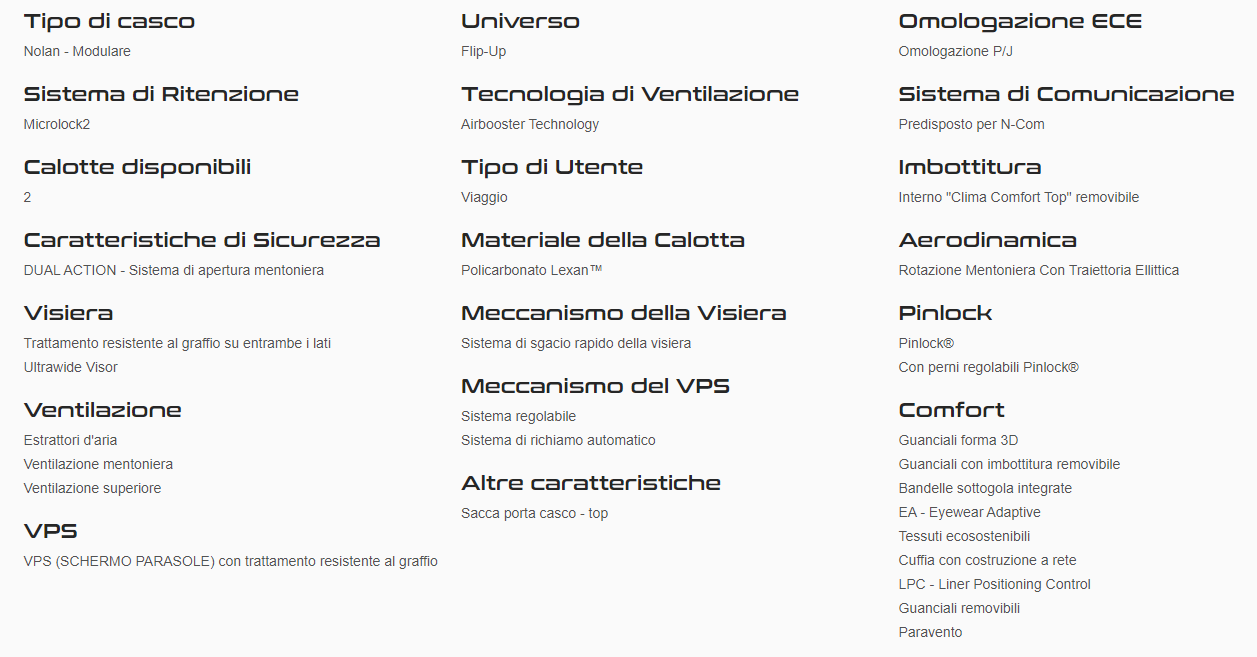Select "Sistema di richiamo automatico" entry
Viewport: 1257px width, 657px height.
[x=558, y=440]
